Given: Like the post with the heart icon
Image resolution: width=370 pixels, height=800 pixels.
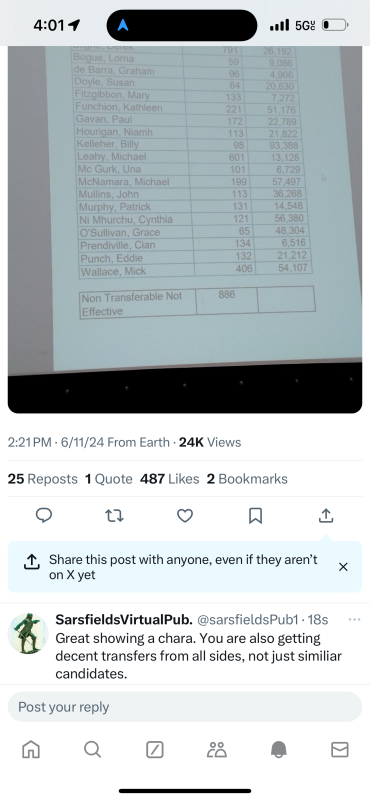Looking at the screenshot, I should coord(185,516).
